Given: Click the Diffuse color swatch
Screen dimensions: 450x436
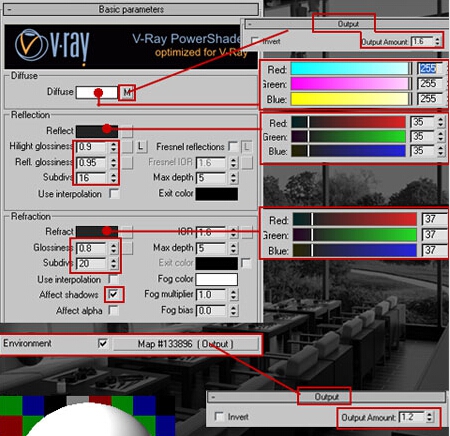Looking at the screenshot, I should tap(97, 92).
